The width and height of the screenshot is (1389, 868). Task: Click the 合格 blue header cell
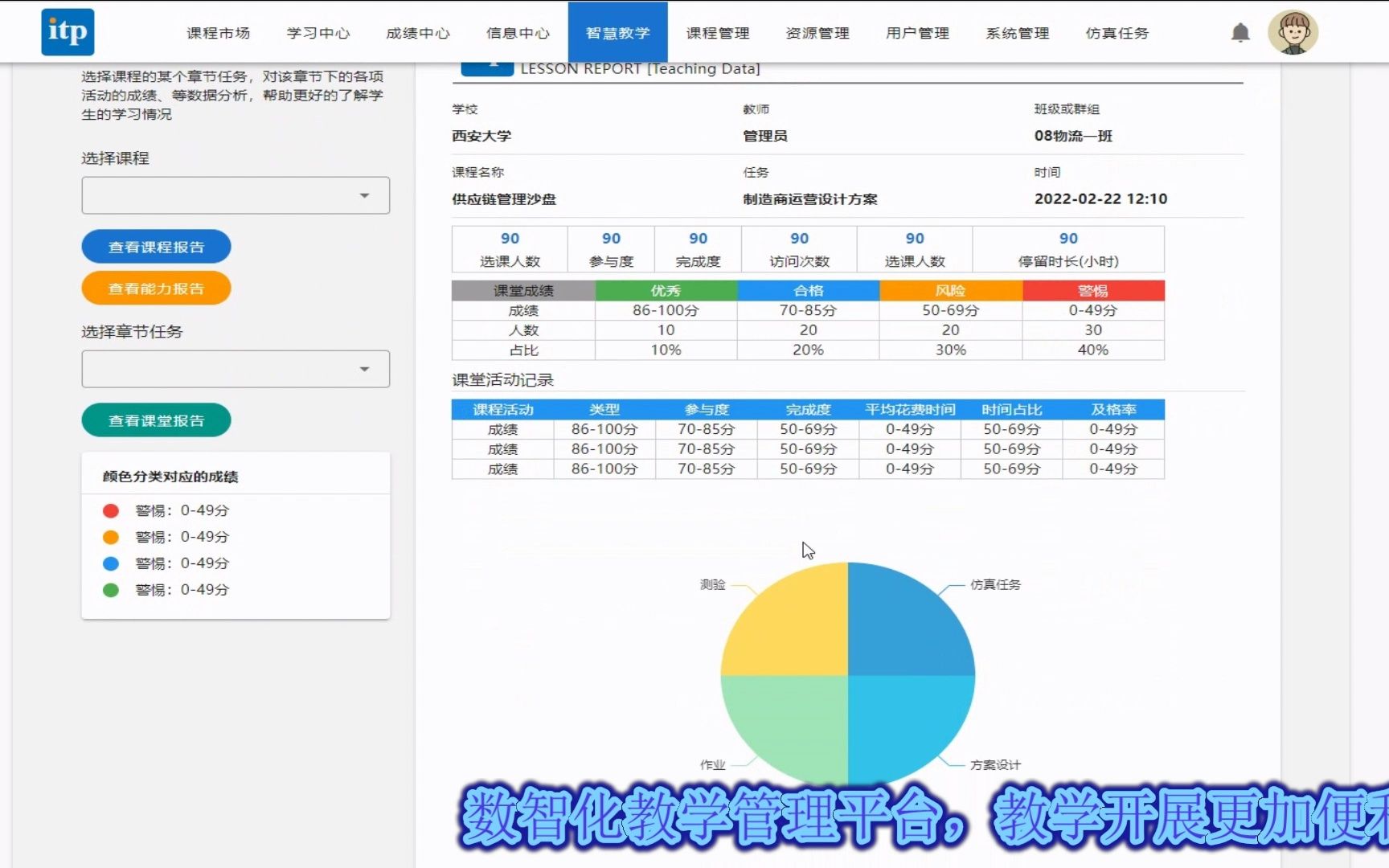coord(809,290)
